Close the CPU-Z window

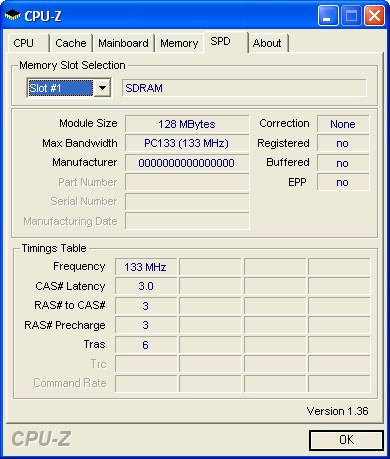(375, 15)
